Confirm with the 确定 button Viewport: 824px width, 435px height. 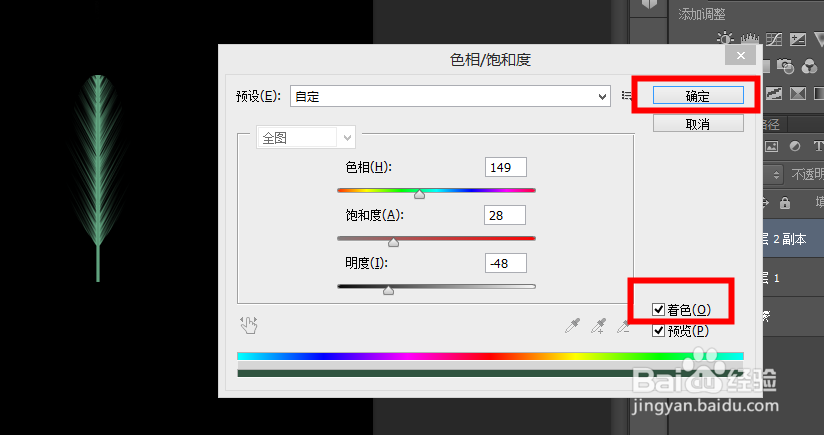click(x=698, y=96)
